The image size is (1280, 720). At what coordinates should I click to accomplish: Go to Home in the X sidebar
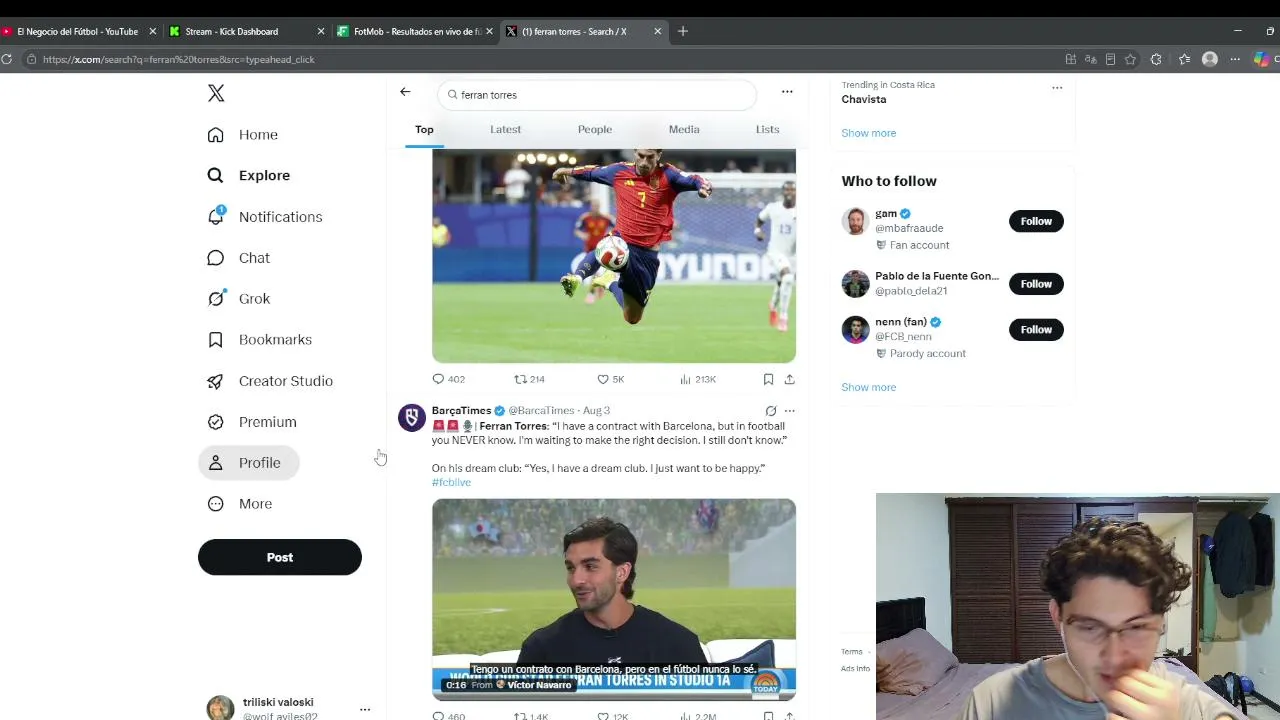(242, 135)
